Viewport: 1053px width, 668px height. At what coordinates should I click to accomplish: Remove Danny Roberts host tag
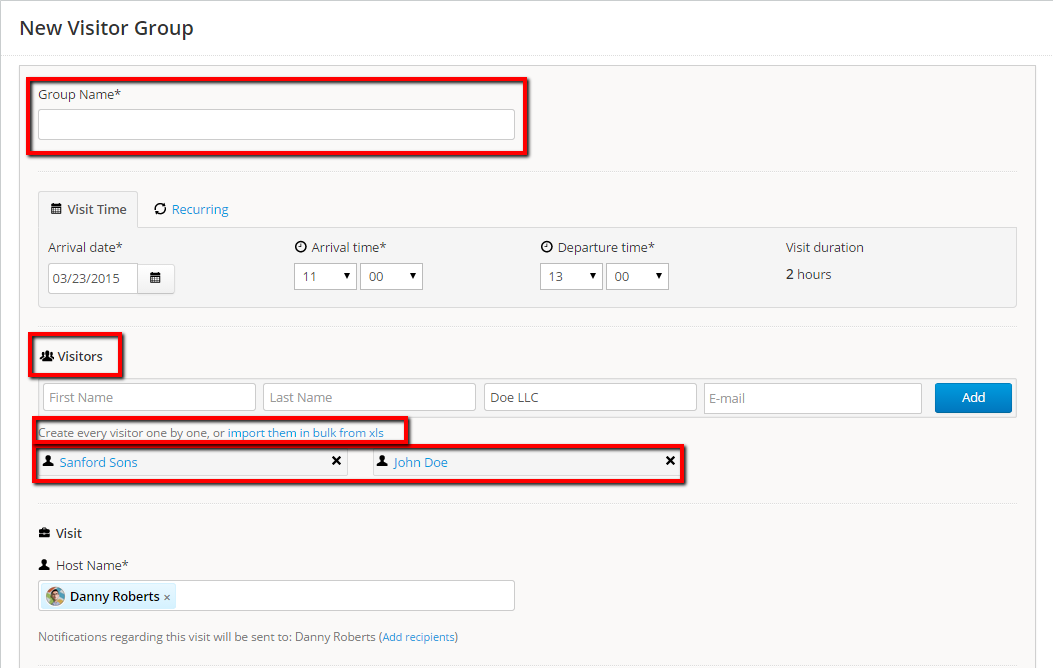pos(167,597)
